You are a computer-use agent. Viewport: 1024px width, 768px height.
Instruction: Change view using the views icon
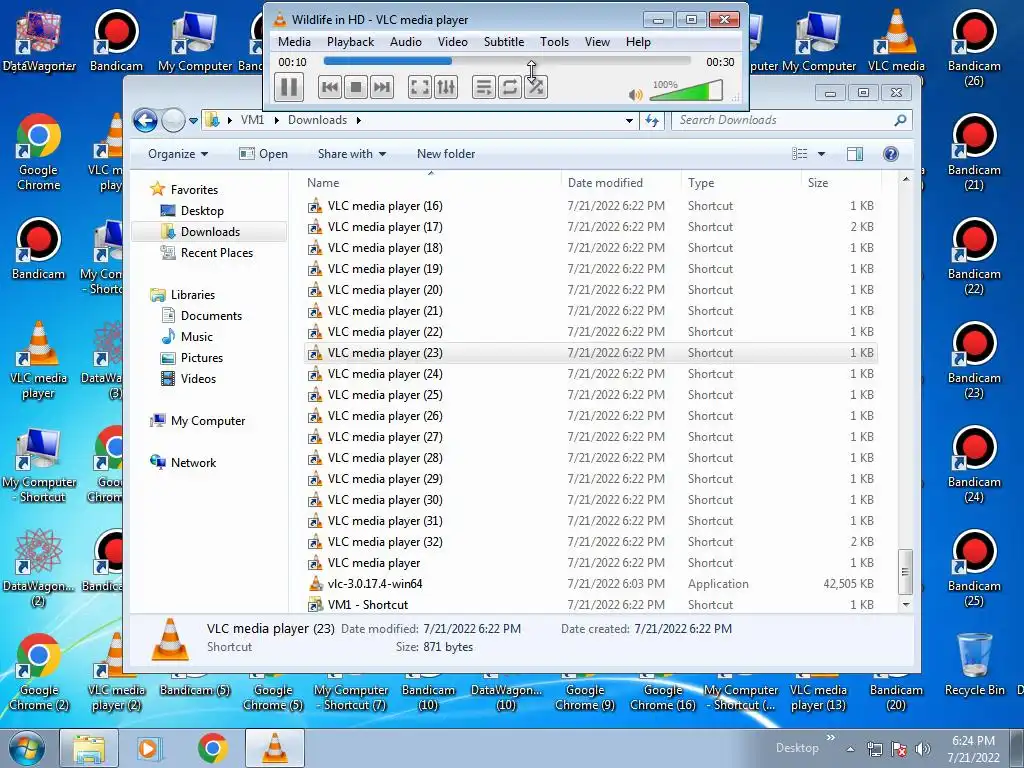click(x=799, y=154)
